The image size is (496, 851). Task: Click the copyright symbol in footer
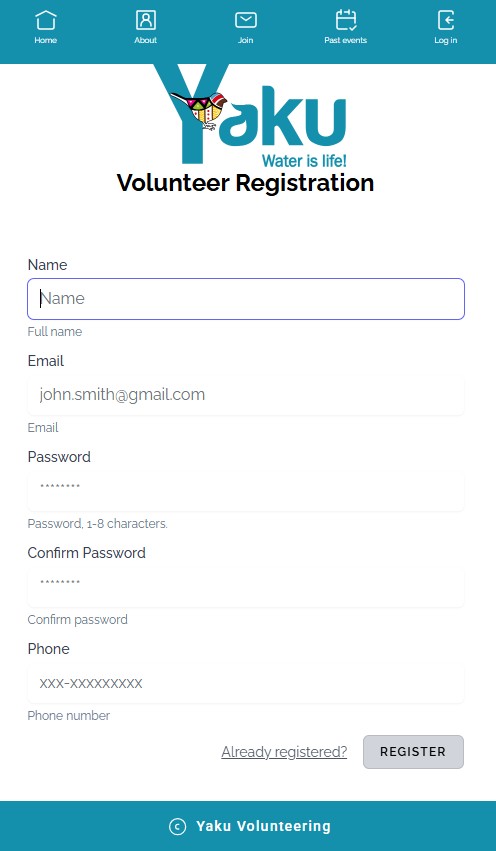(177, 827)
